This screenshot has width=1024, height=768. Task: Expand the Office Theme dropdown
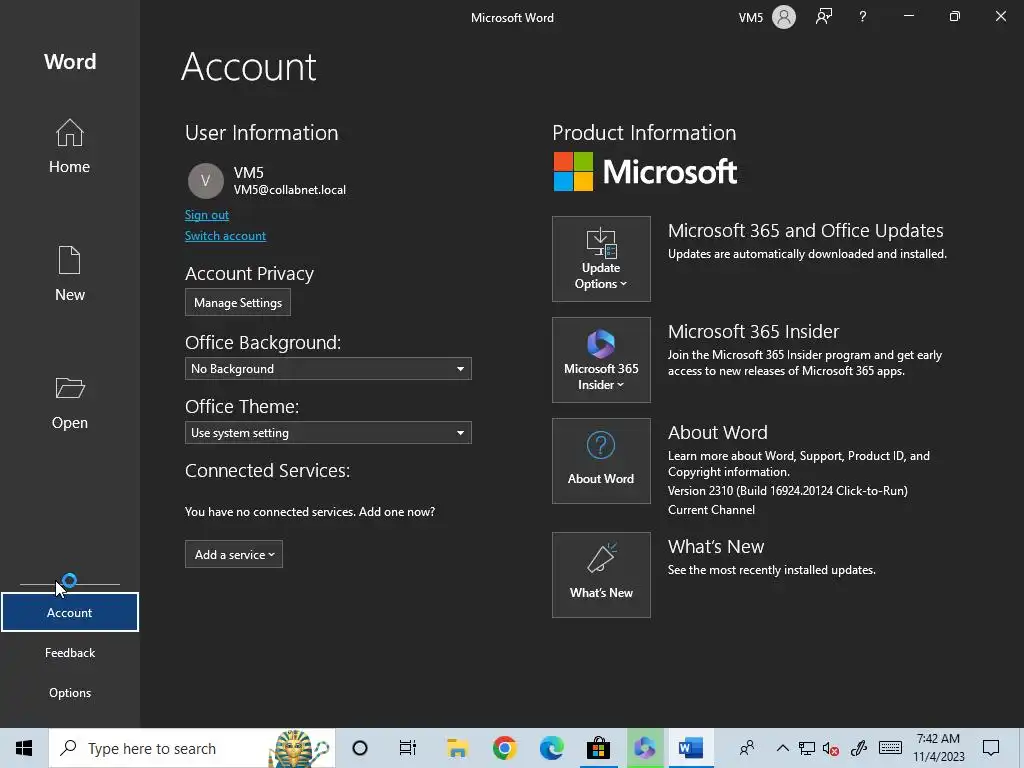tap(328, 432)
